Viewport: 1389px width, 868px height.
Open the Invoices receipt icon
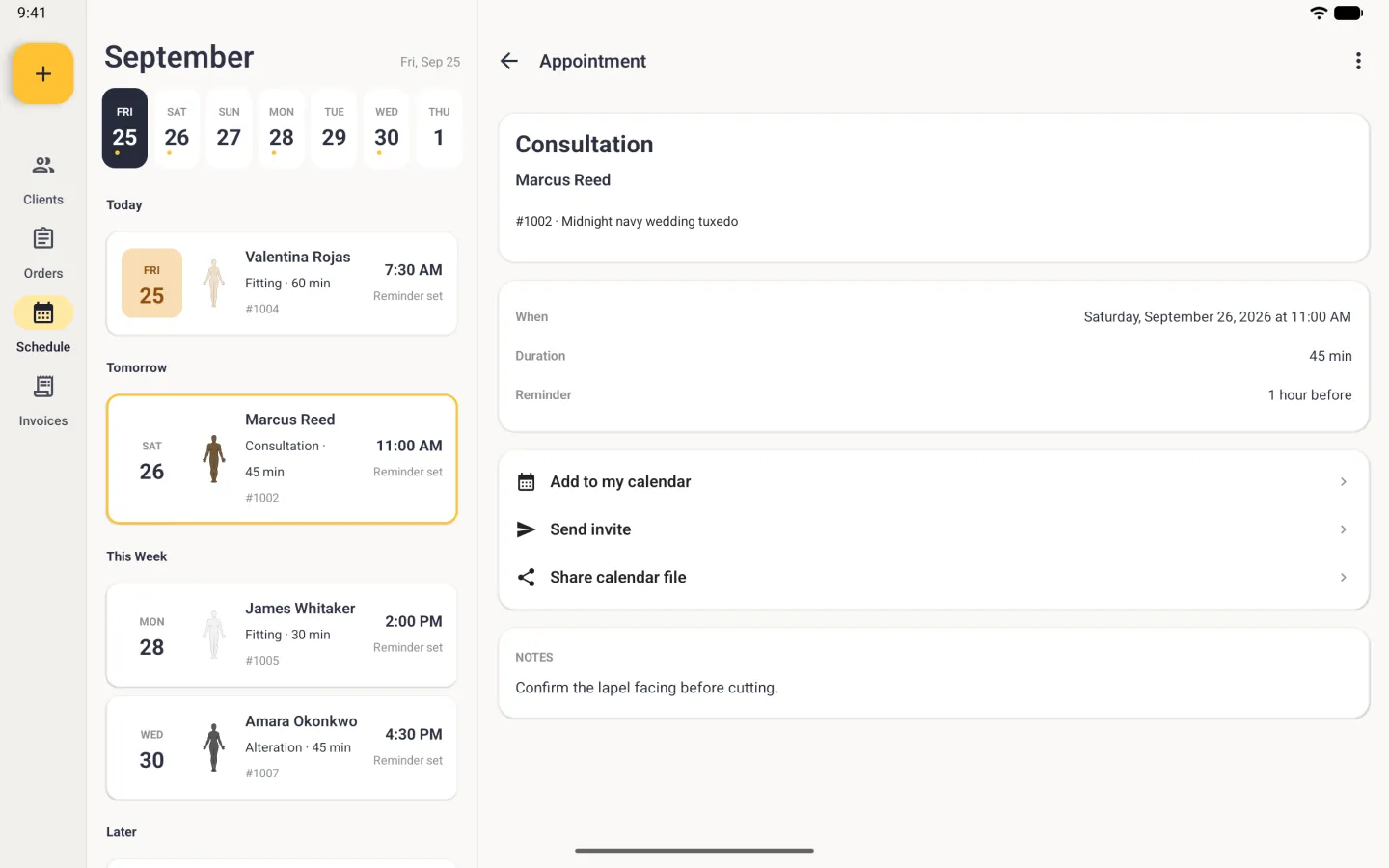click(x=43, y=387)
